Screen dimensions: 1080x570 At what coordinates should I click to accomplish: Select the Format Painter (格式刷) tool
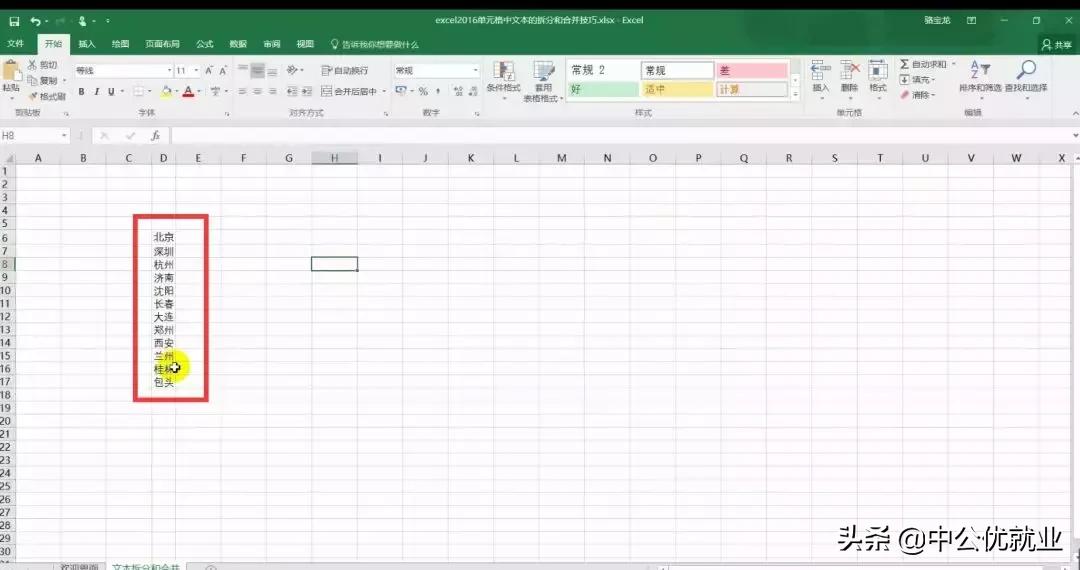click(x=47, y=96)
